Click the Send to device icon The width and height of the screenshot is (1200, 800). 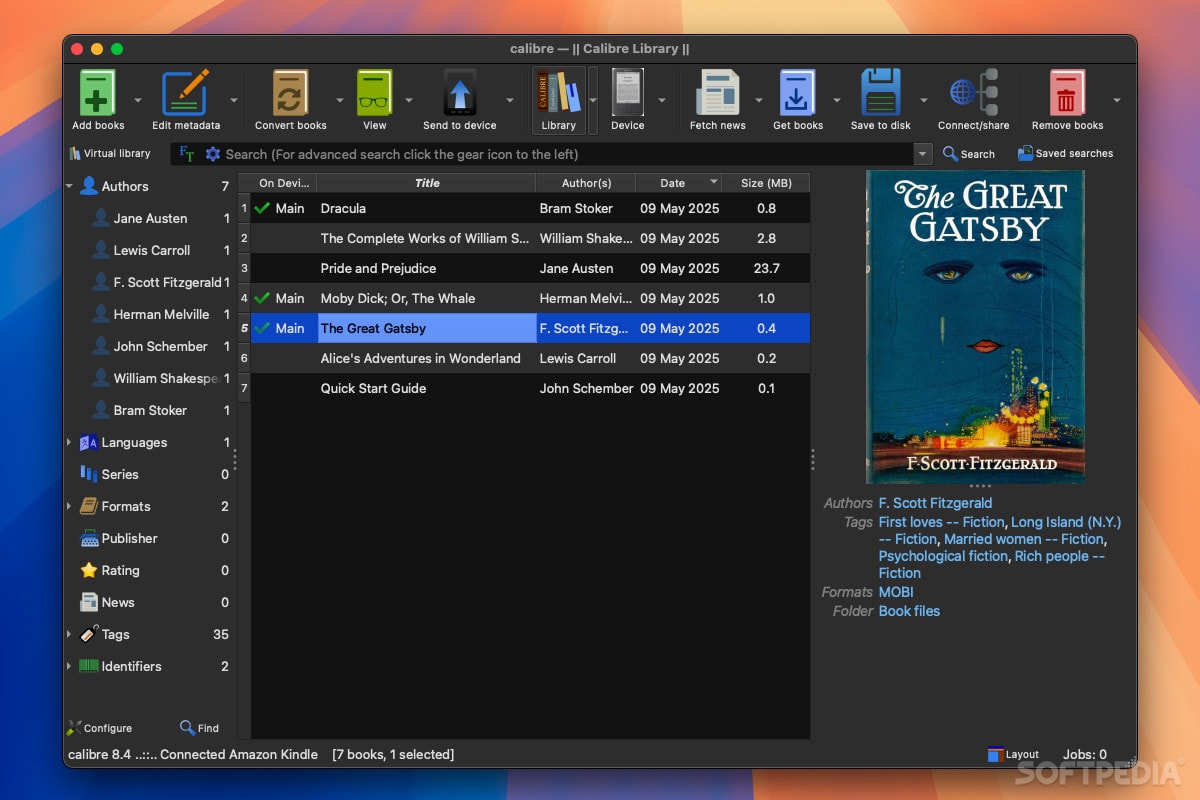coord(459,94)
